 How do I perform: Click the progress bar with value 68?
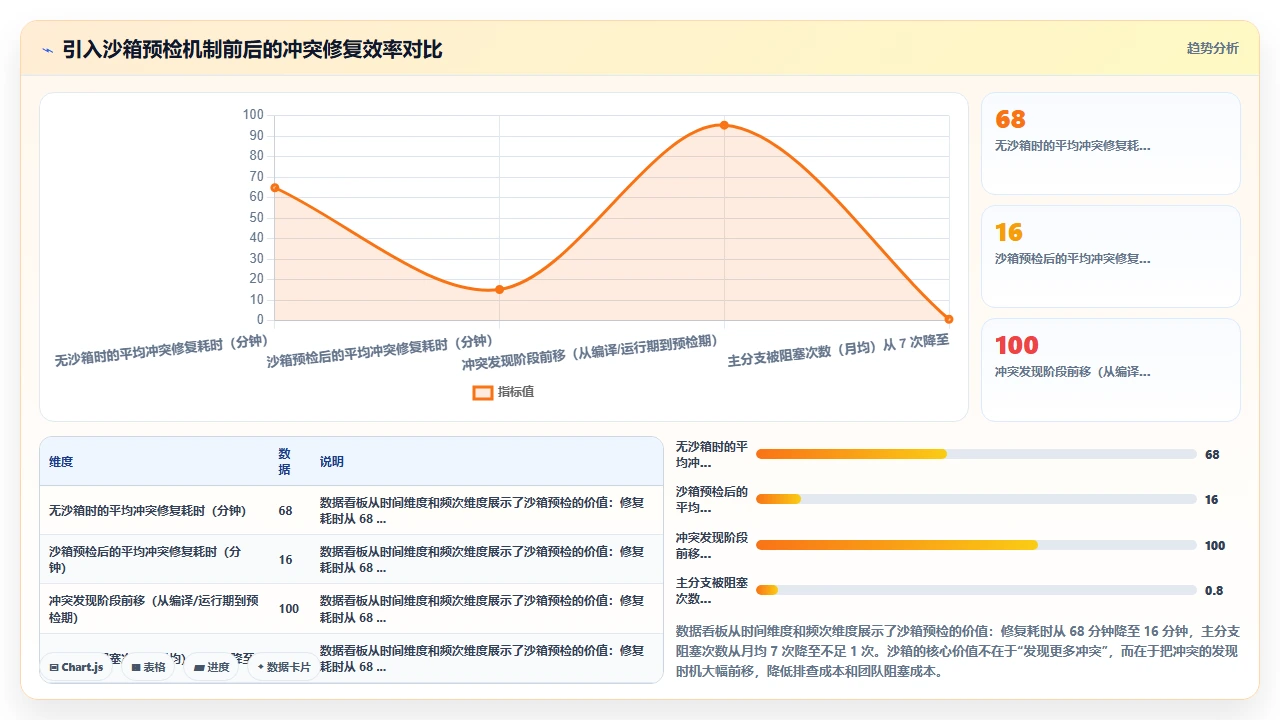(976, 454)
